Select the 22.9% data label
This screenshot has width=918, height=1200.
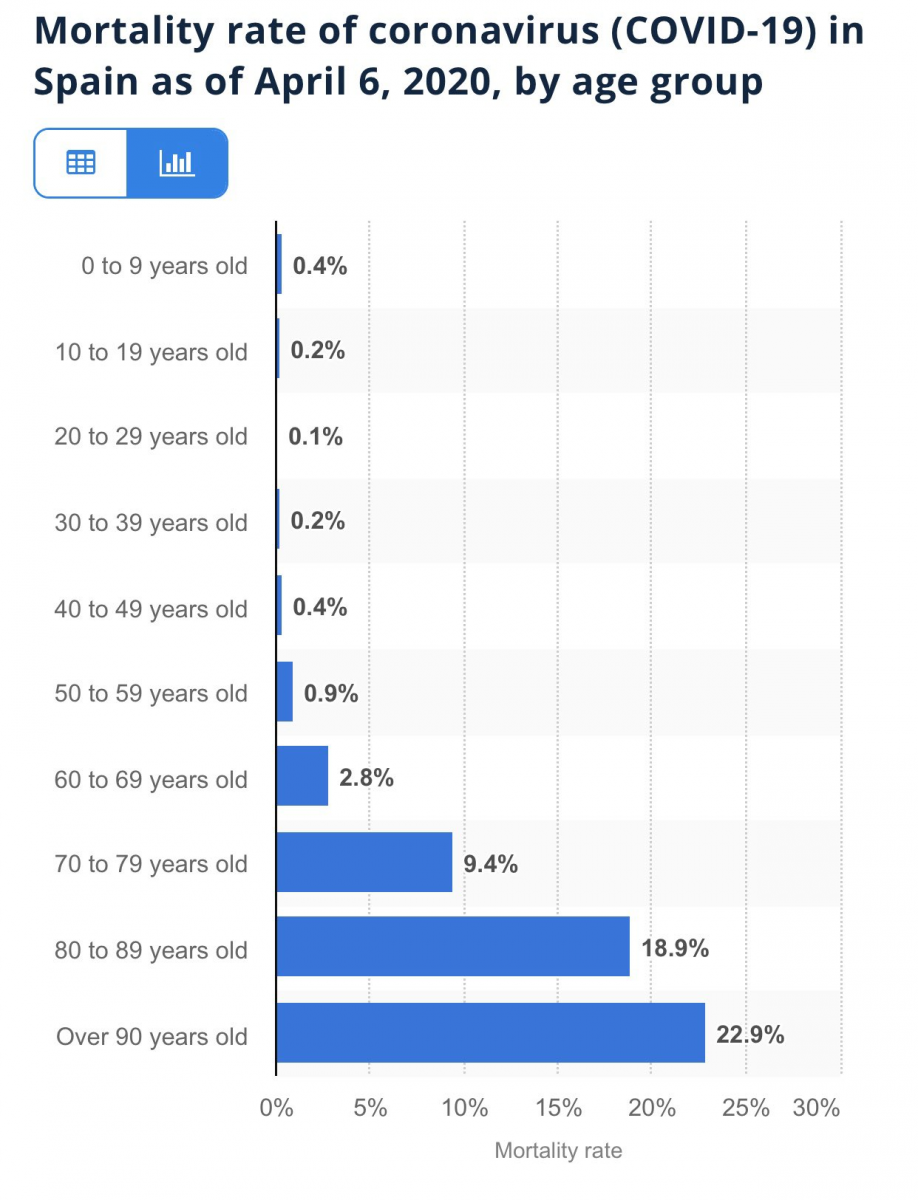750,1035
